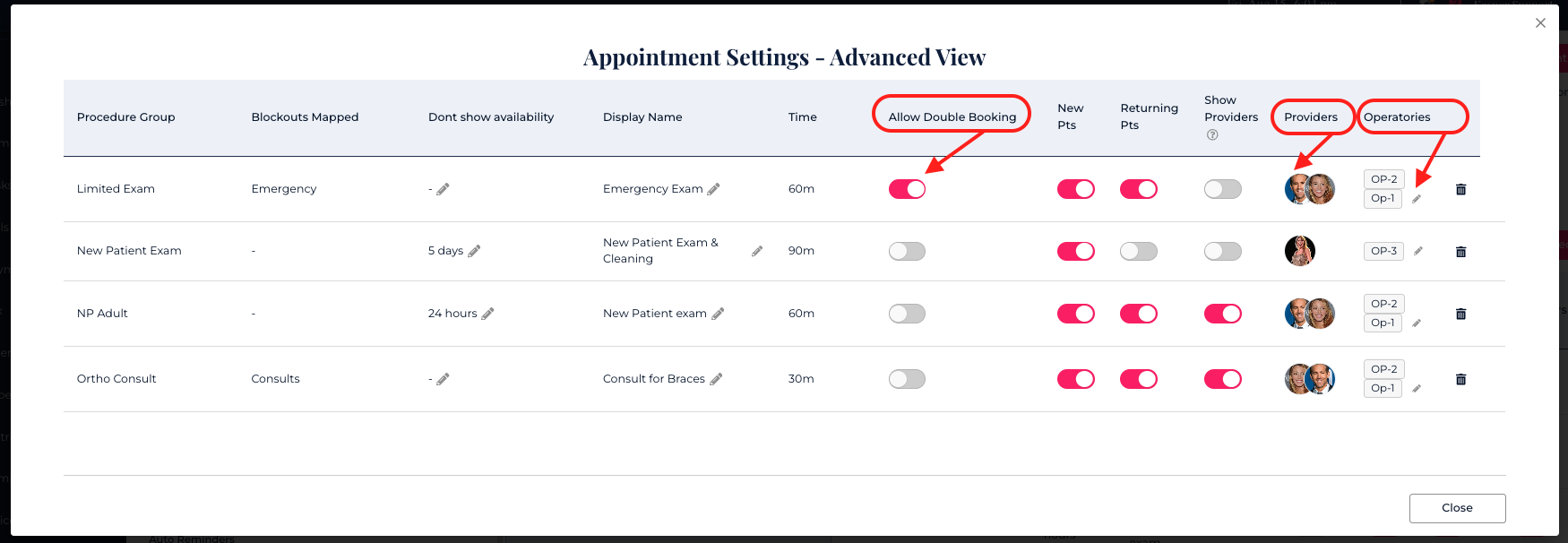Edit operatories for New Patient Exam
Screen dimensions: 1568x543
tap(1418, 252)
